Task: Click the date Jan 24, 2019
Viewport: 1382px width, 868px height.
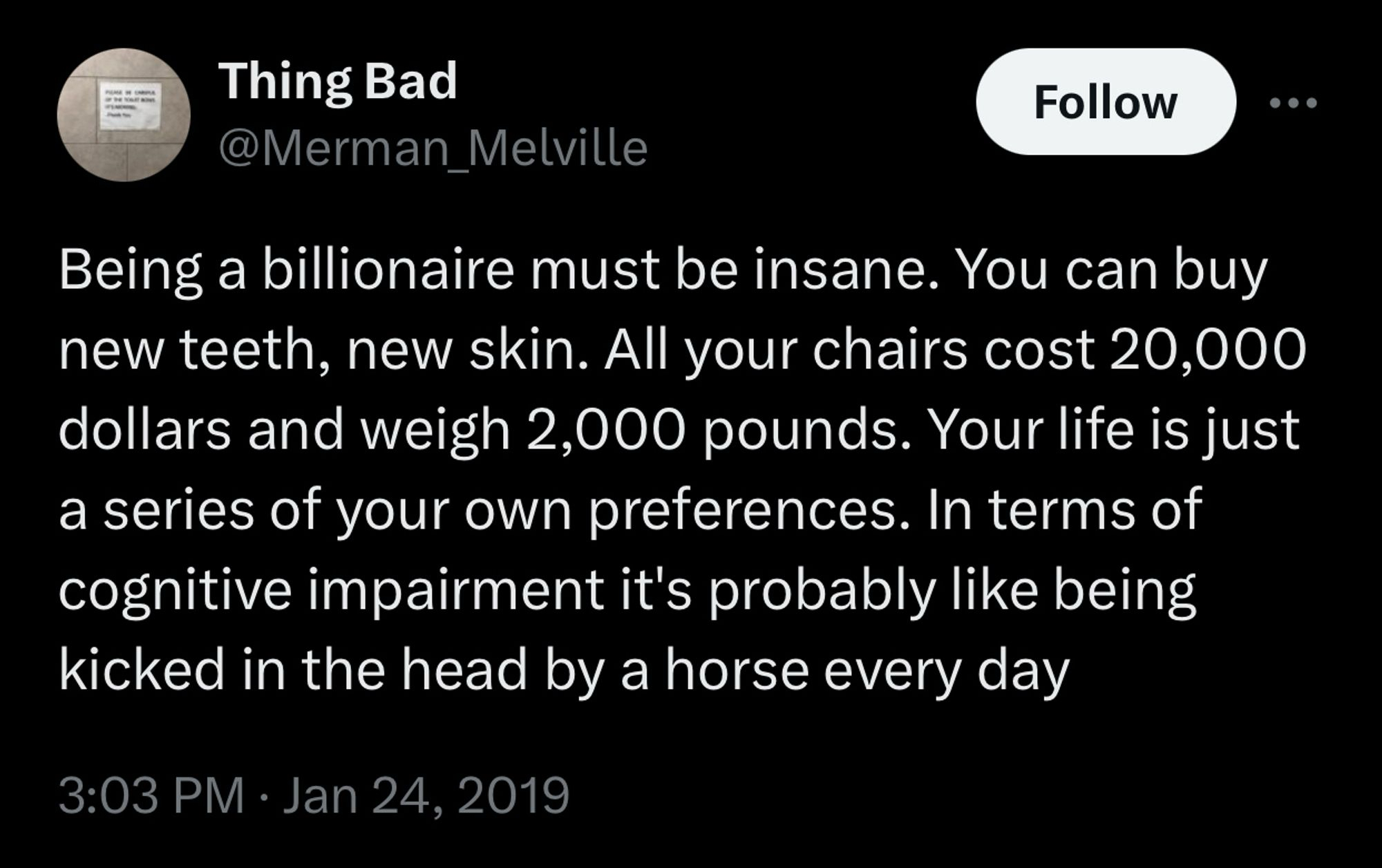Action: tap(426, 795)
